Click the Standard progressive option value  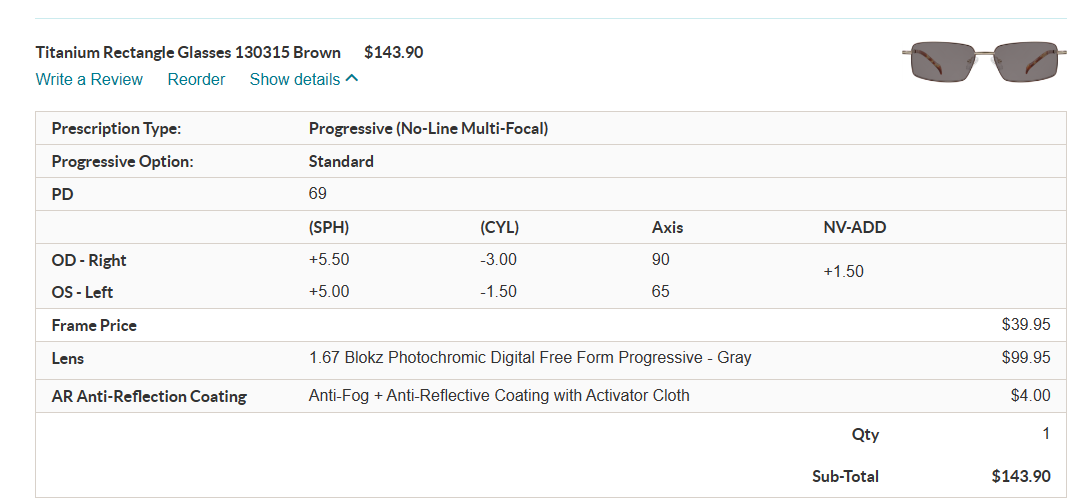tap(341, 161)
